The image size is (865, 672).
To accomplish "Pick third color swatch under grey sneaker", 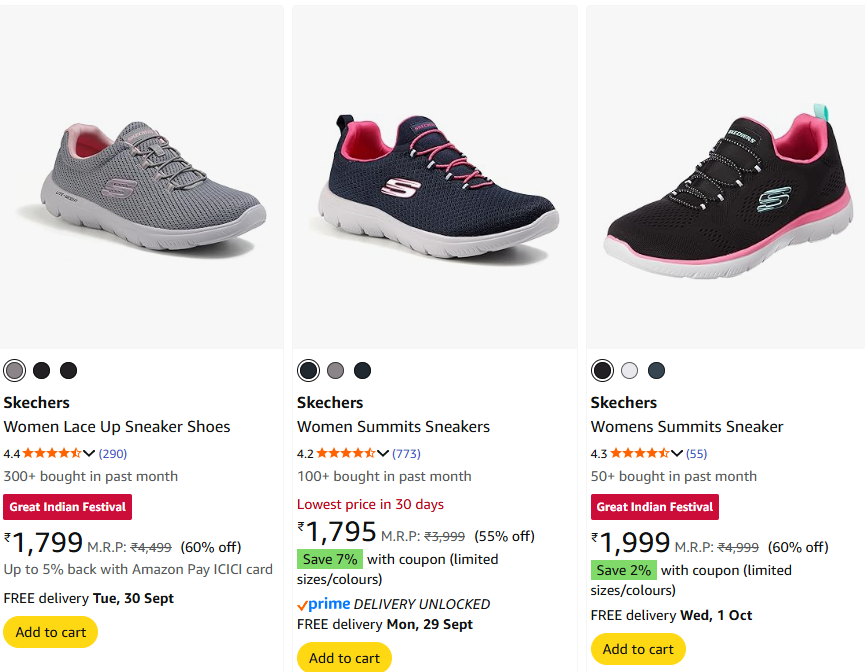I will (68, 371).
